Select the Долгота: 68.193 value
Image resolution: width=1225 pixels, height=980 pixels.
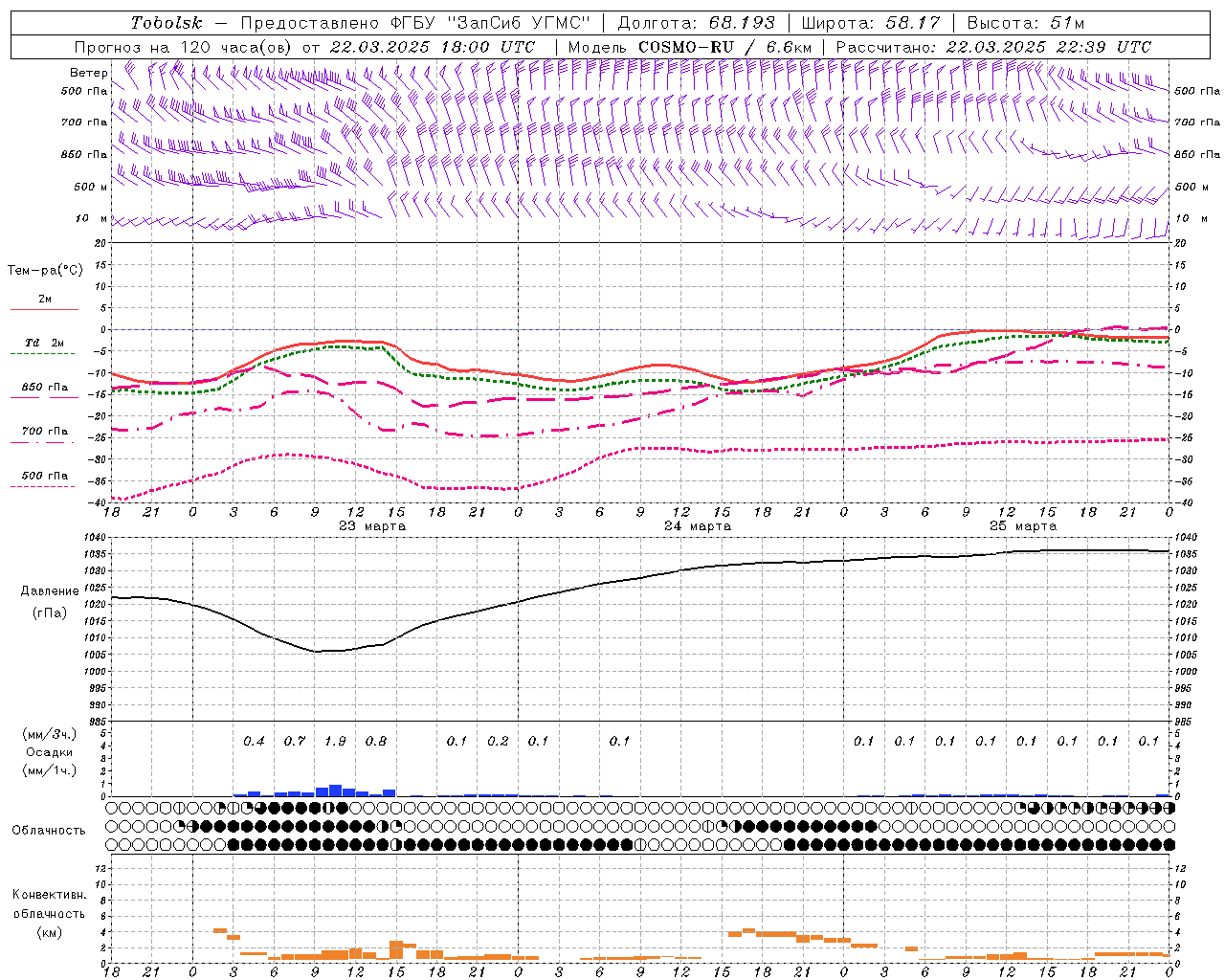(x=697, y=23)
